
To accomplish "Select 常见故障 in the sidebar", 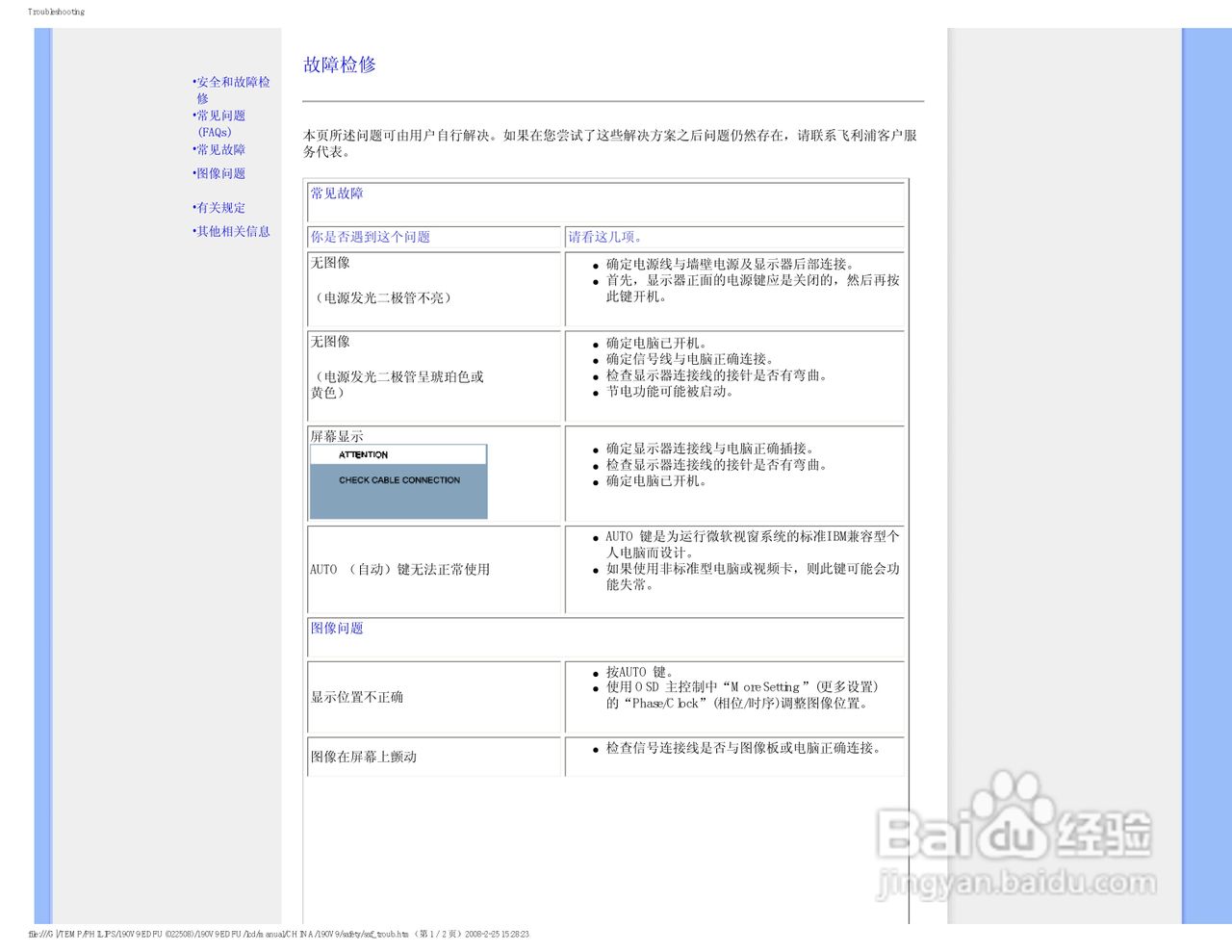I will pyautogui.click(x=220, y=150).
